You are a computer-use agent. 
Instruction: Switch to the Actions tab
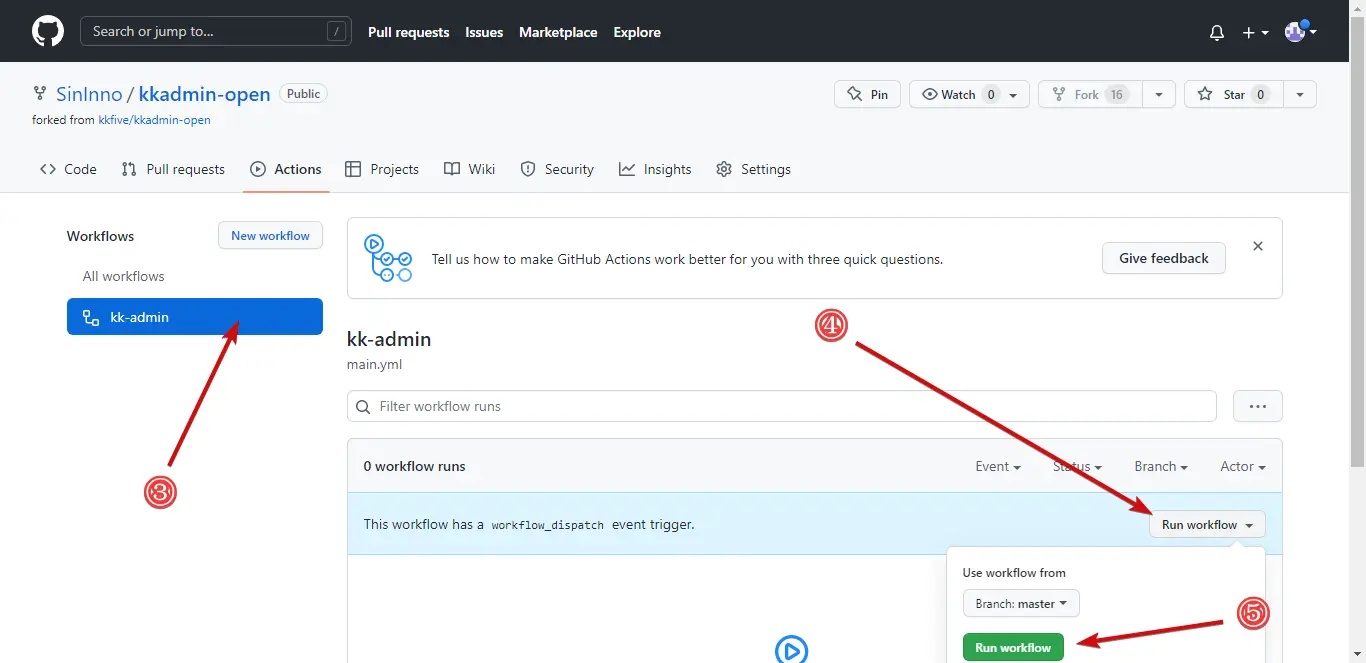(286, 169)
